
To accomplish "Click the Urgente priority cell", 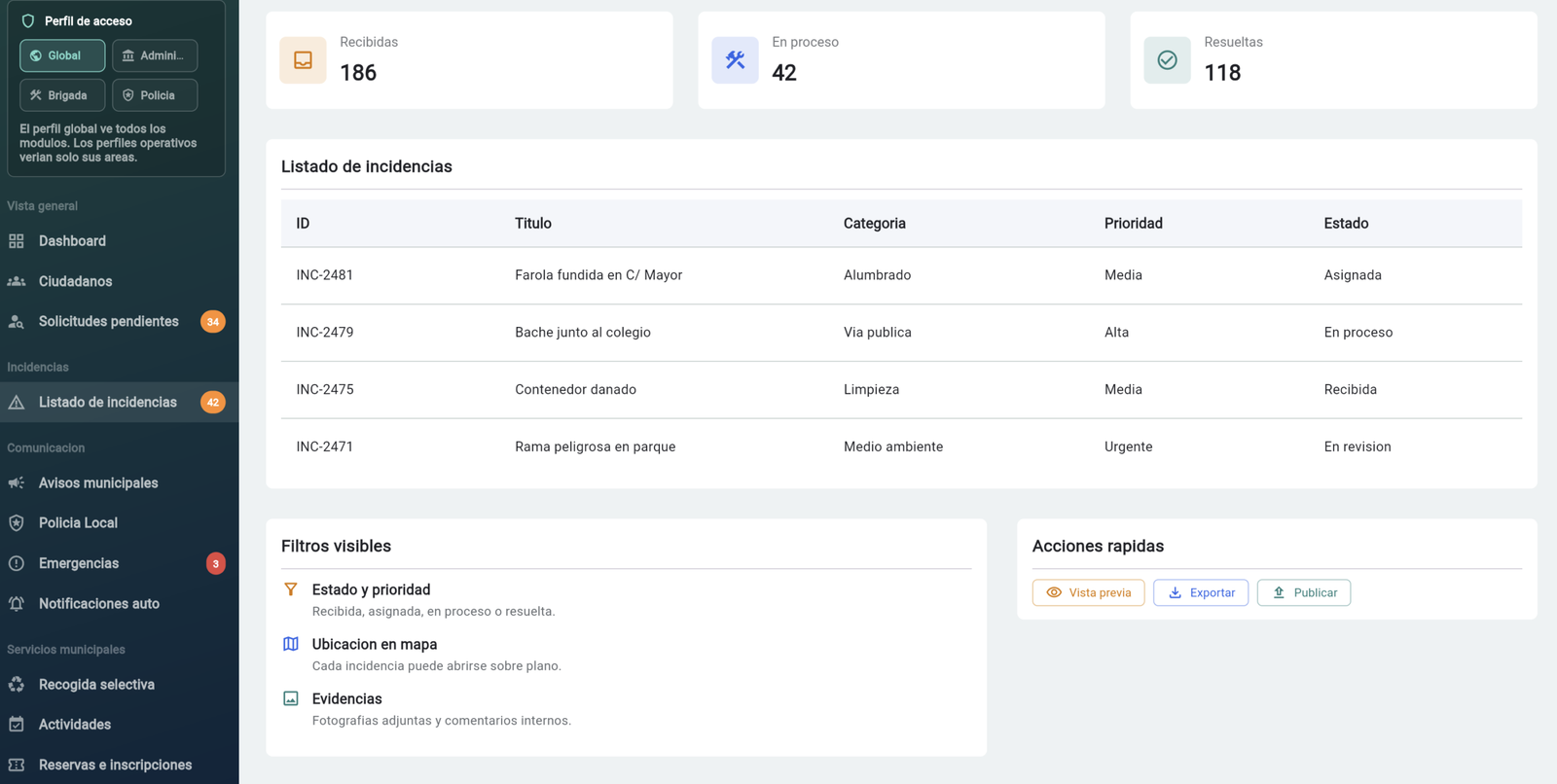I will [1129, 446].
